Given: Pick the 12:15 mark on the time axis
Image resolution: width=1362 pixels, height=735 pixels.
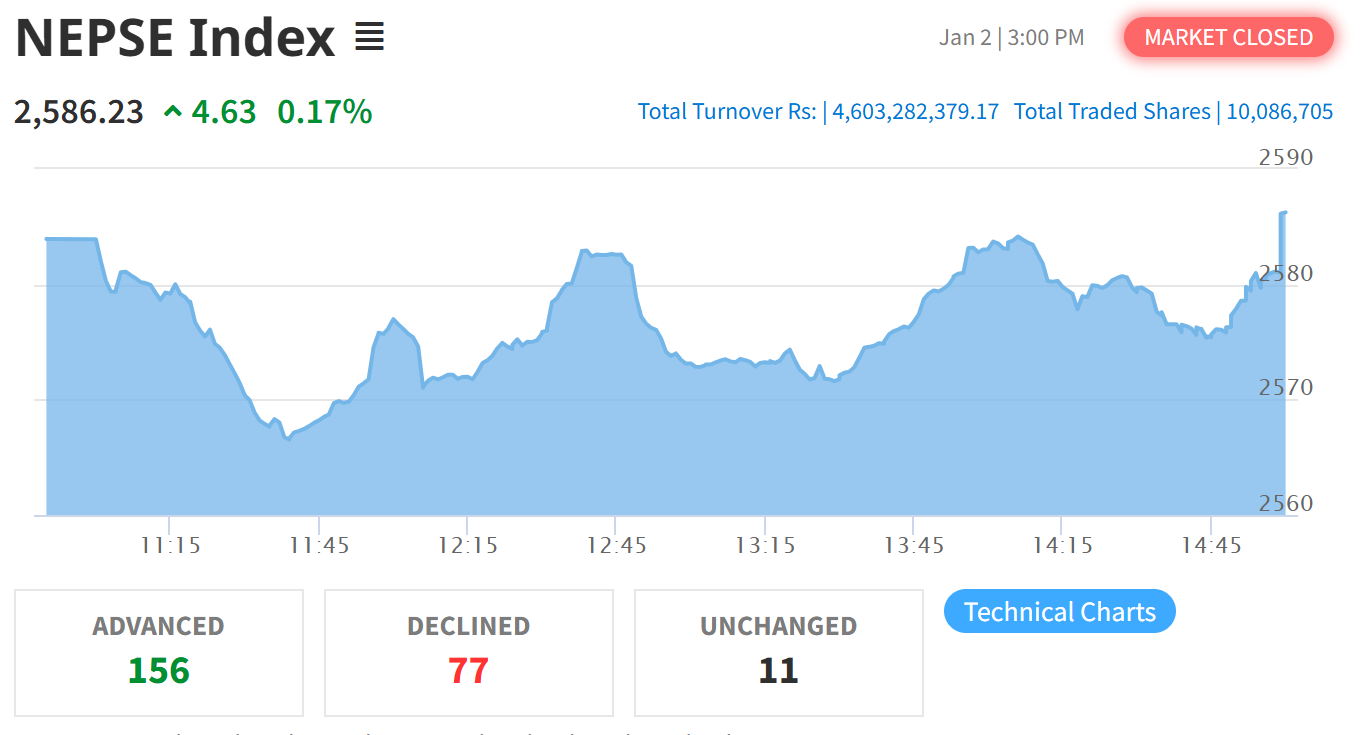Looking at the screenshot, I should tap(467, 545).
